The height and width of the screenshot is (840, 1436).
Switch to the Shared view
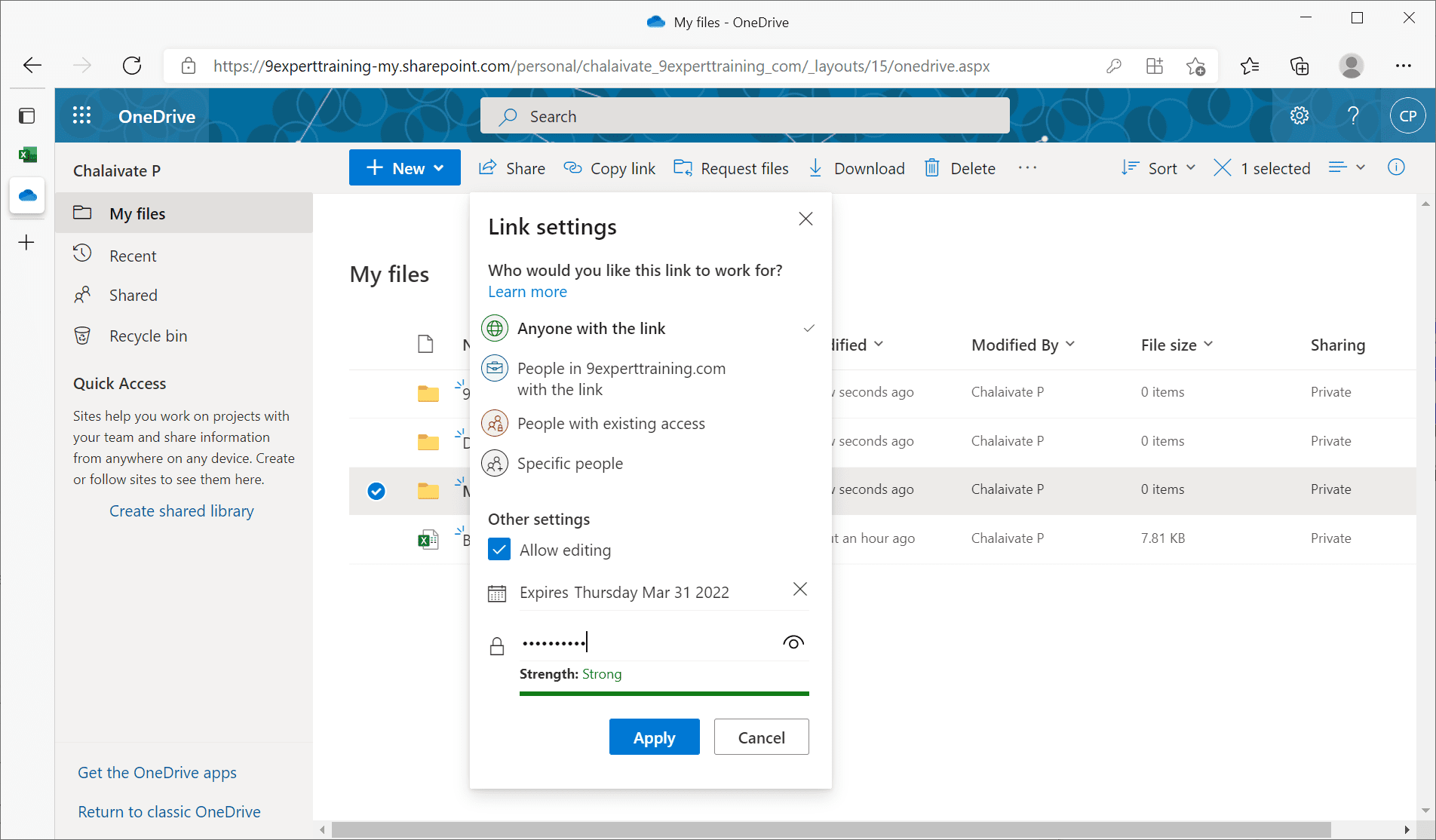[133, 295]
